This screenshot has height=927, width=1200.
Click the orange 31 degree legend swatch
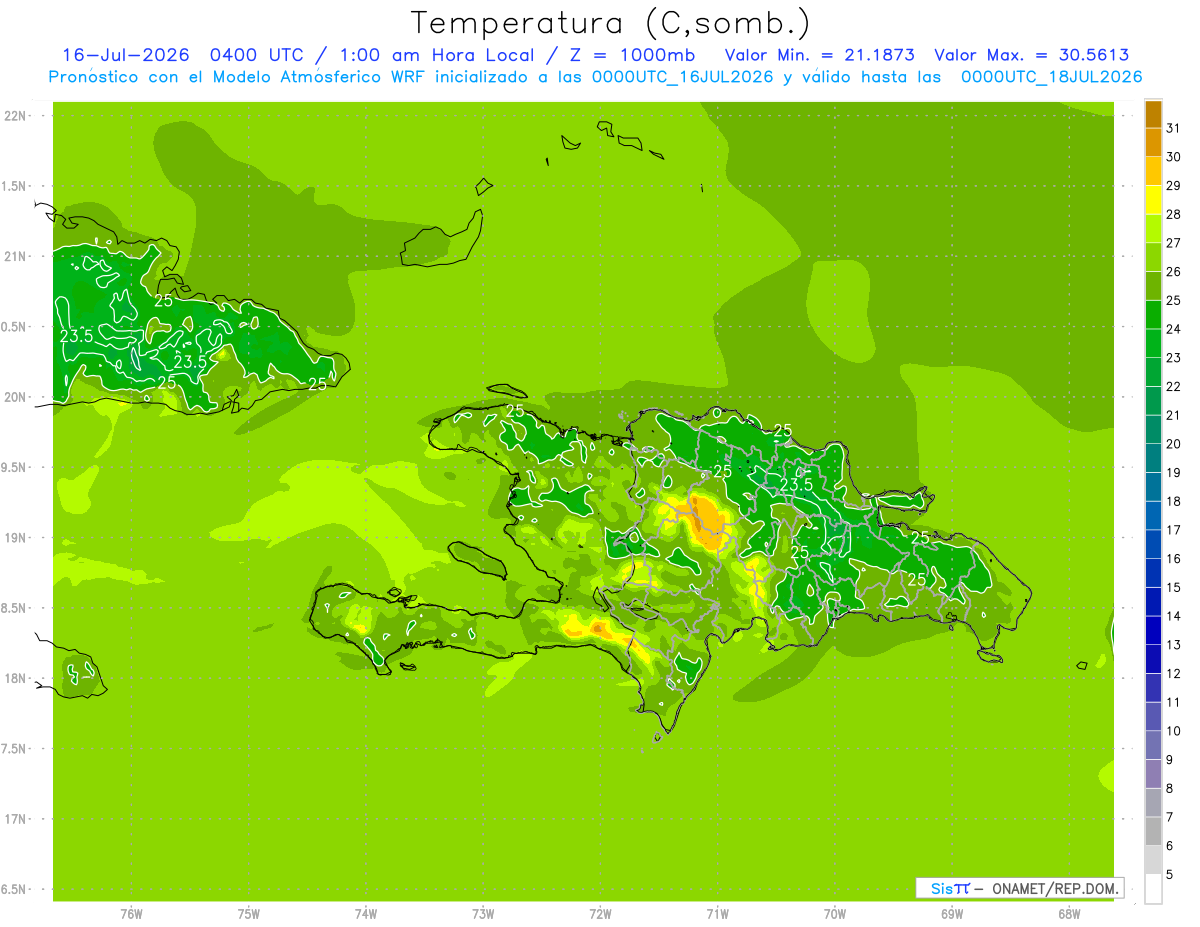(x=1153, y=114)
